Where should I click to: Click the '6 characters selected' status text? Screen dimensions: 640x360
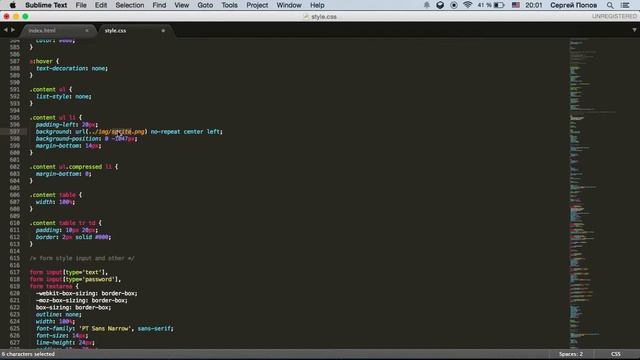click(x=28, y=354)
